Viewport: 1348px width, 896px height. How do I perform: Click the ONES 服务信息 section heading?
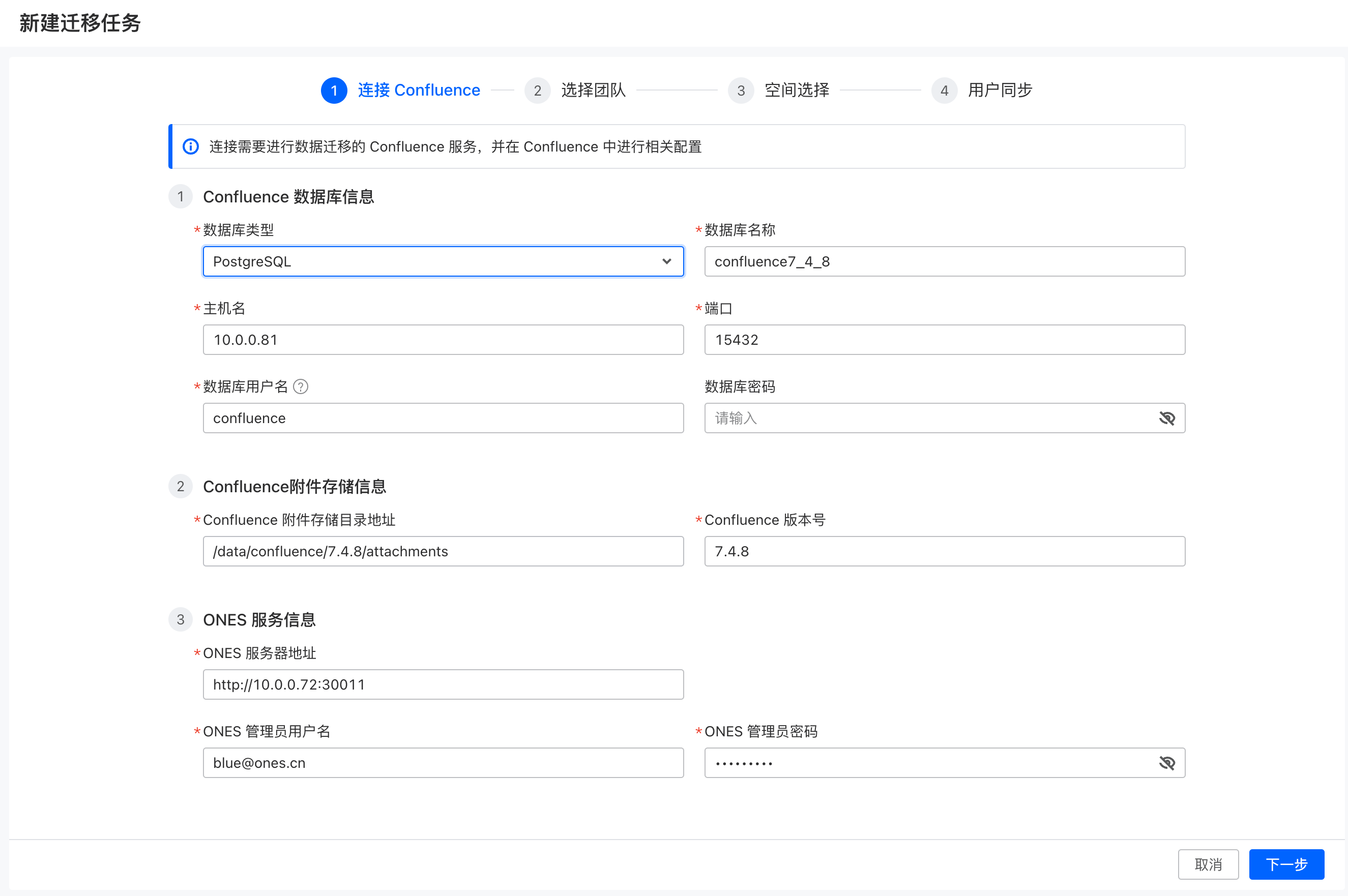coord(259,620)
